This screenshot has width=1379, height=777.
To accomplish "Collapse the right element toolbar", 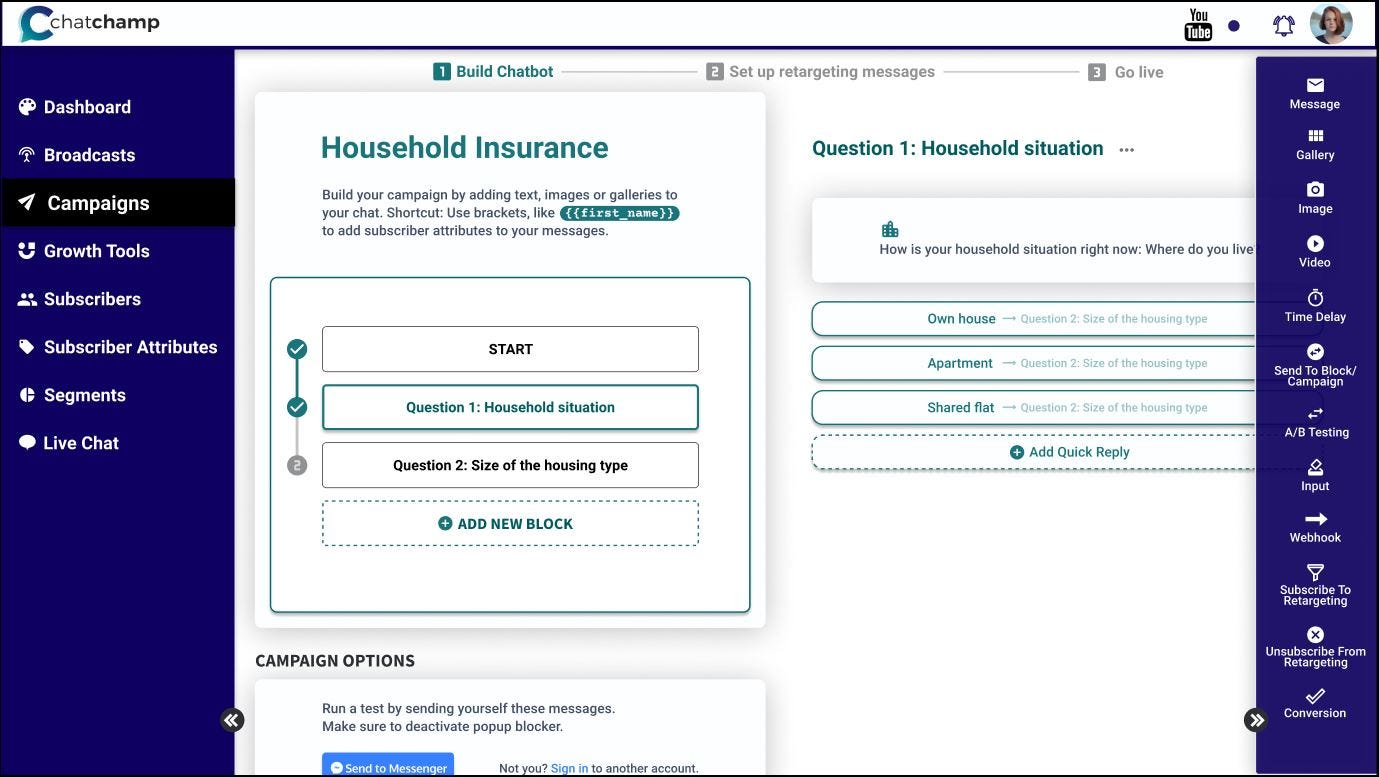I will [x=1256, y=719].
